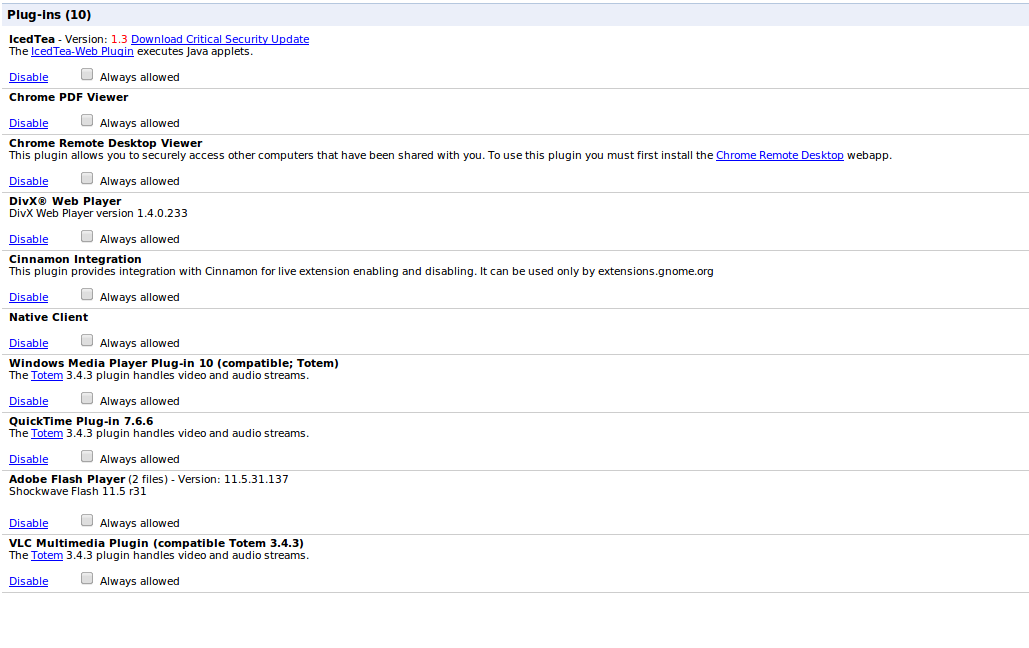The height and width of the screenshot is (648, 1029).
Task: Disable Chrome Remote Desktop Viewer plugin
Action: [x=28, y=181]
